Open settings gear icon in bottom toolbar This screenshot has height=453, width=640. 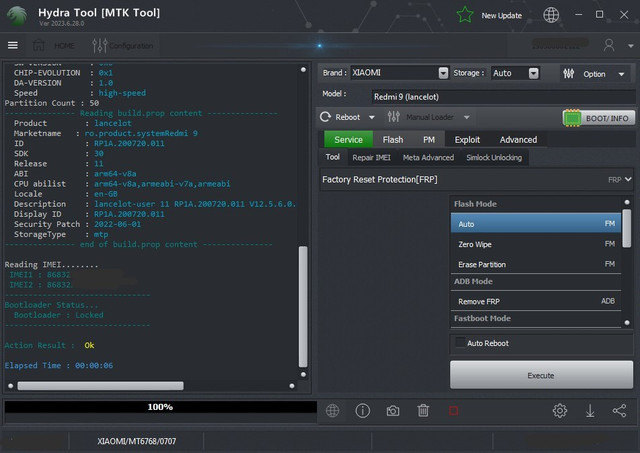[x=560, y=411]
